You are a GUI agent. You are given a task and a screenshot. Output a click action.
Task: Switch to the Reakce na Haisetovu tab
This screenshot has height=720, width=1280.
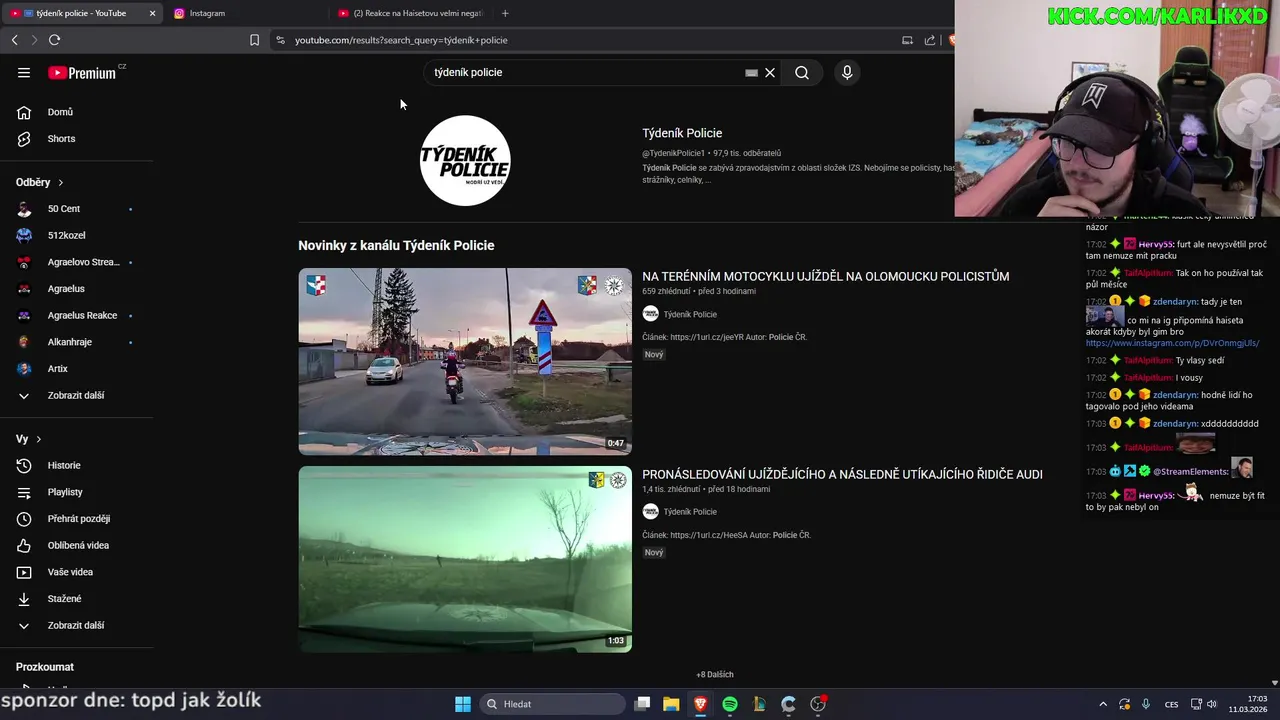(x=410, y=13)
